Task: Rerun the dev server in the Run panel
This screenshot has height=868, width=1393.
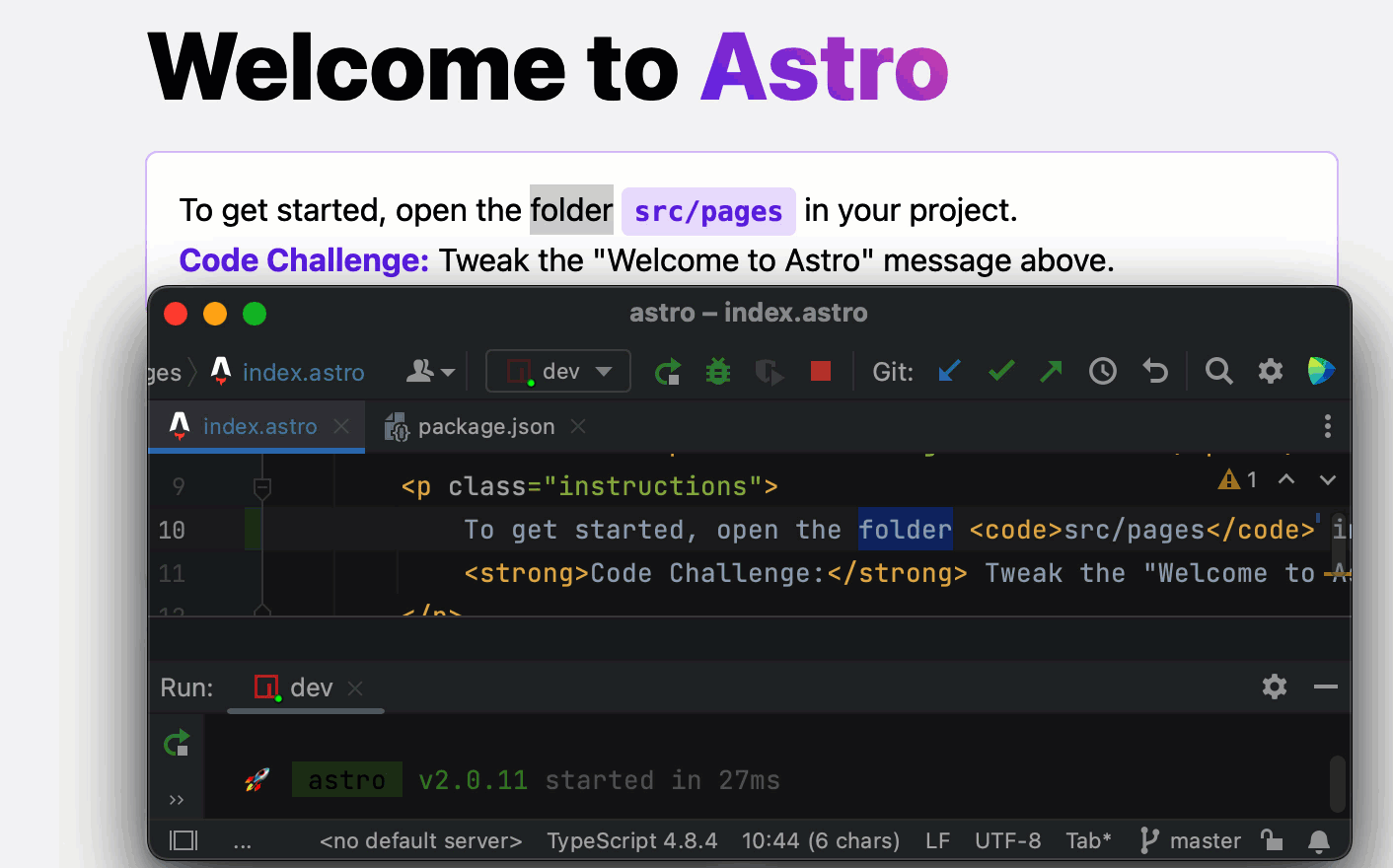Action: (x=177, y=742)
